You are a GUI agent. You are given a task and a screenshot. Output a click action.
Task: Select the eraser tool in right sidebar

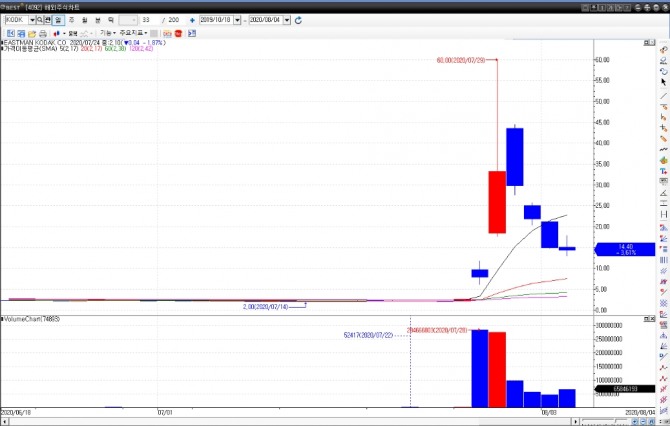[663, 61]
